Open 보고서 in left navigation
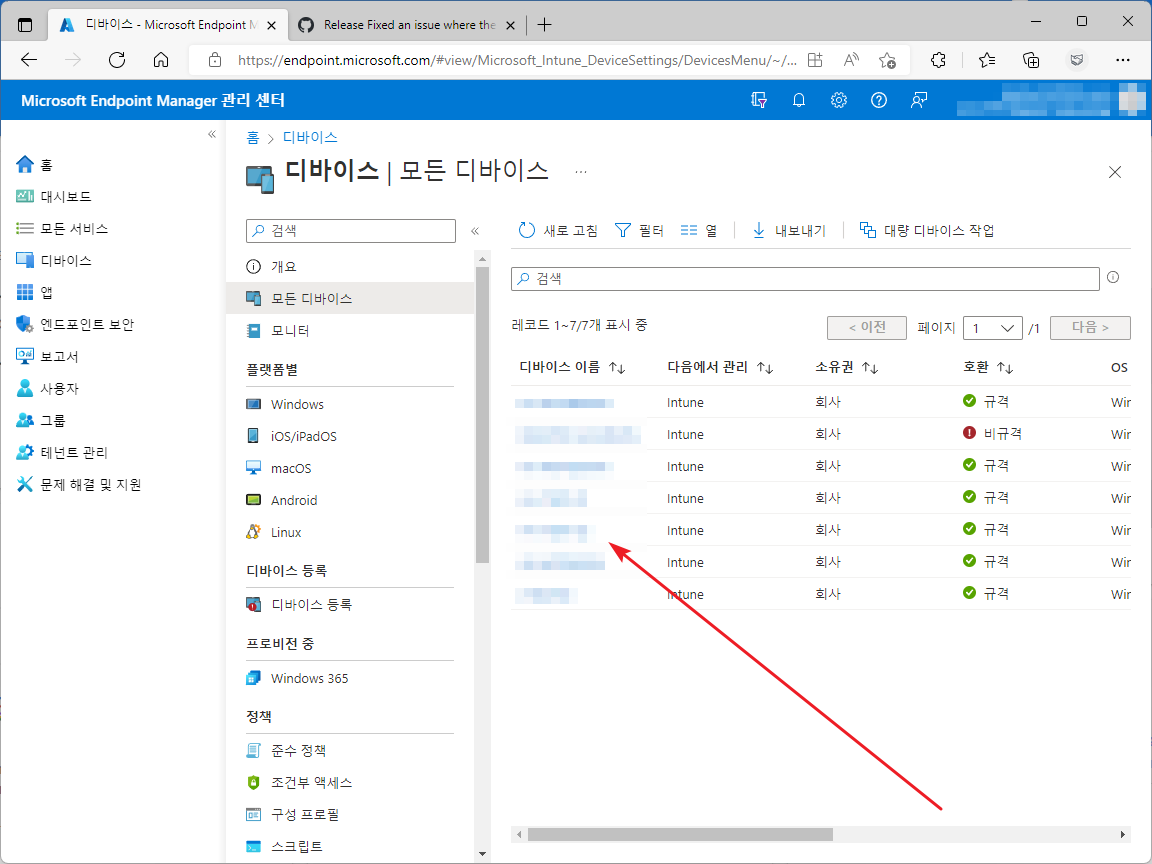This screenshot has width=1152, height=864. pyautogui.click(x=47, y=356)
